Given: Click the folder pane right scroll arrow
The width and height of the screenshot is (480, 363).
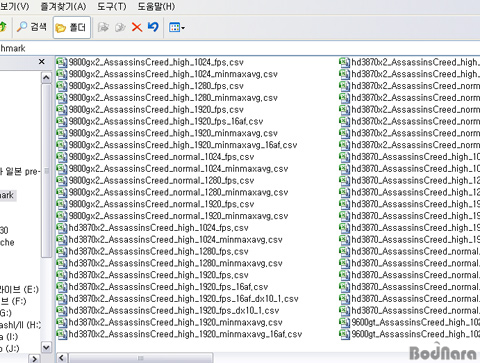Looking at the screenshot, I should [x=34, y=359].
